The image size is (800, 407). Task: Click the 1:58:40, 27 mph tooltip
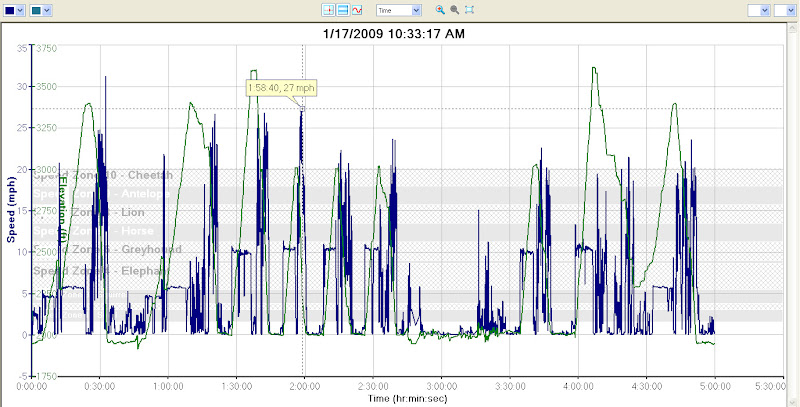(281, 88)
